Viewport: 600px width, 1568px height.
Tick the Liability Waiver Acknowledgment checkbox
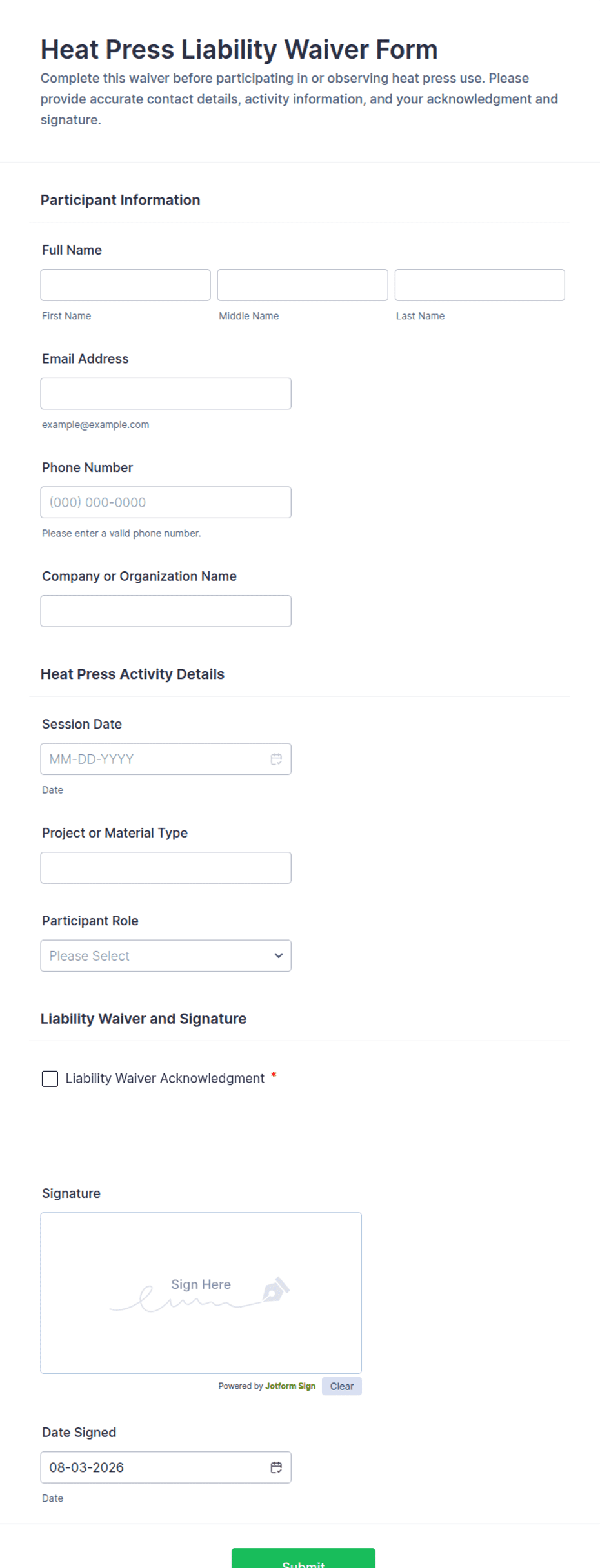point(50,1079)
